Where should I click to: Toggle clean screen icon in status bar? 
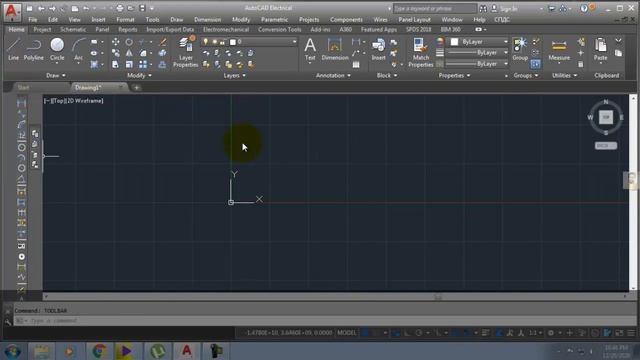pyautogui.click(x=620, y=333)
